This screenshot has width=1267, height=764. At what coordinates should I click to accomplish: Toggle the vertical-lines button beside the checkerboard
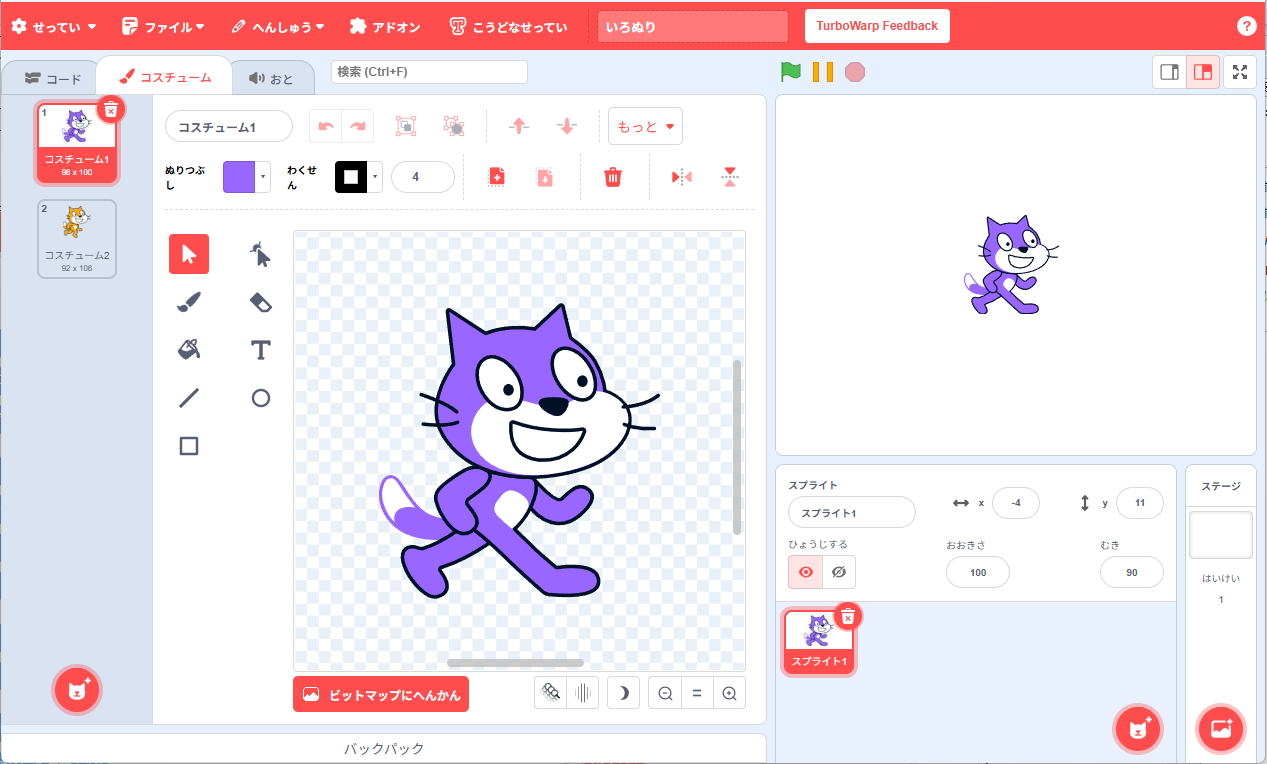pyautogui.click(x=583, y=693)
